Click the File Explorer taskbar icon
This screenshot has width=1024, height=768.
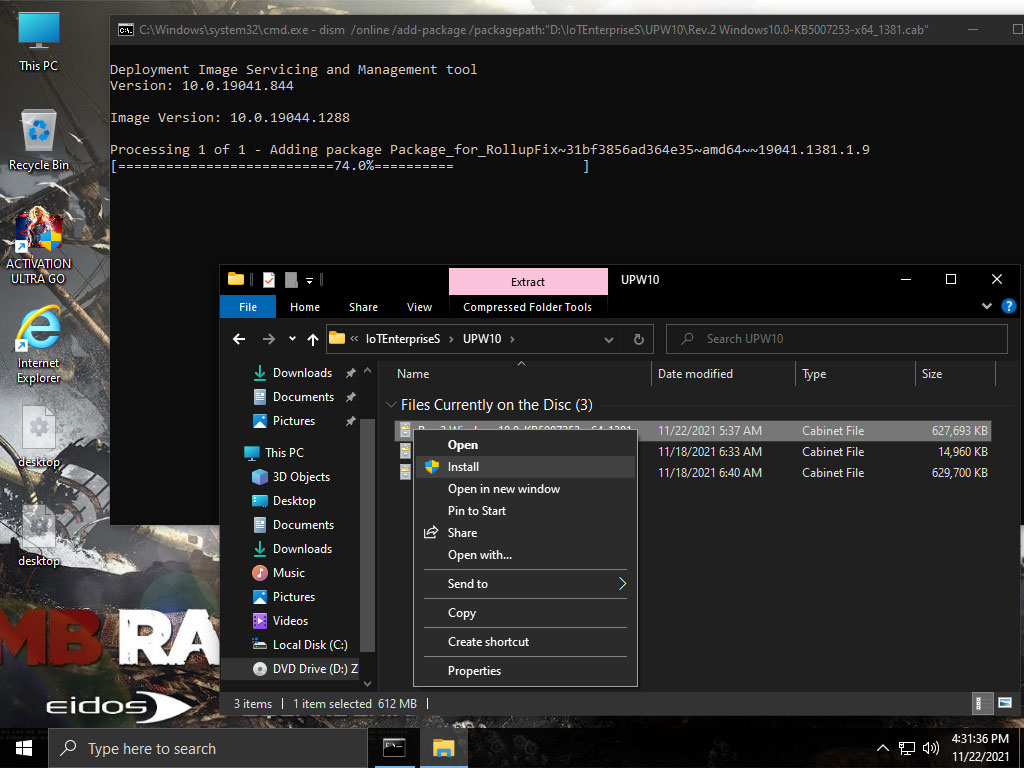443,748
